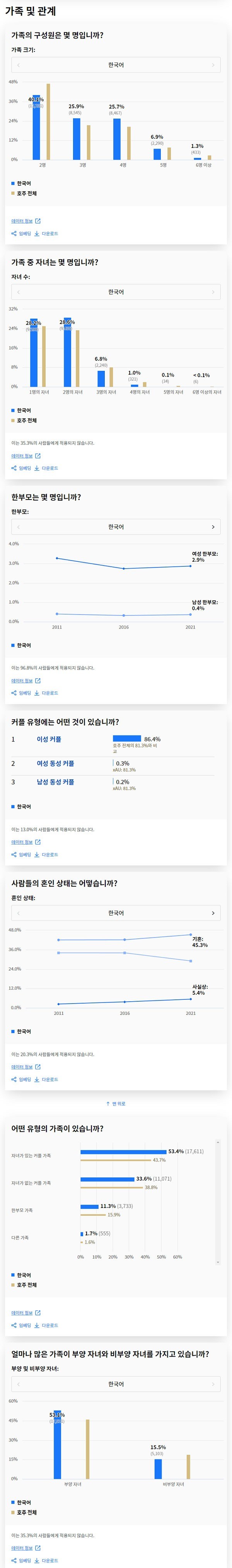Click the 임베딩 share icon under the 가족 크기 chart
232x1568 pixels.
tap(14, 234)
